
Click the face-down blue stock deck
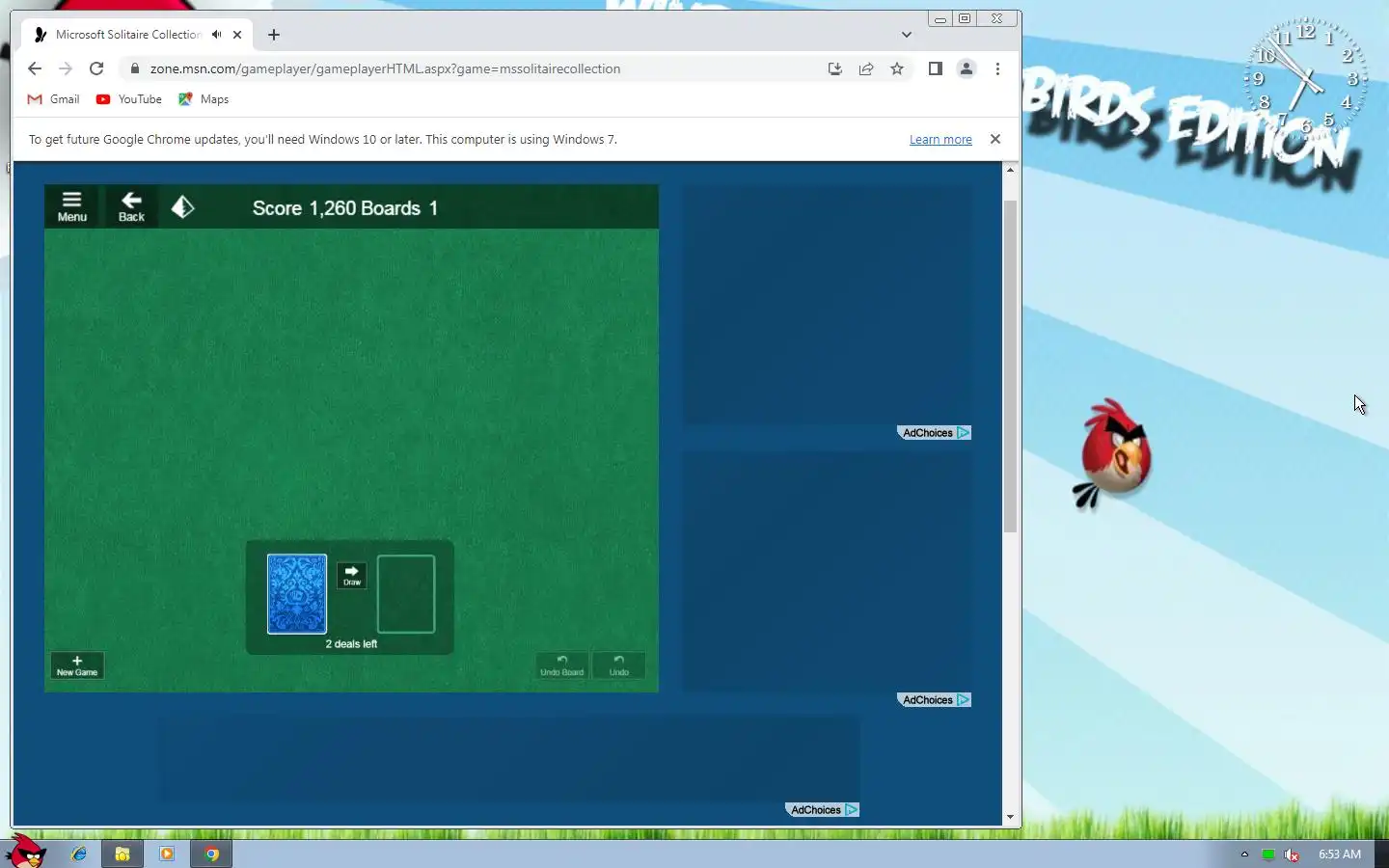[297, 594]
